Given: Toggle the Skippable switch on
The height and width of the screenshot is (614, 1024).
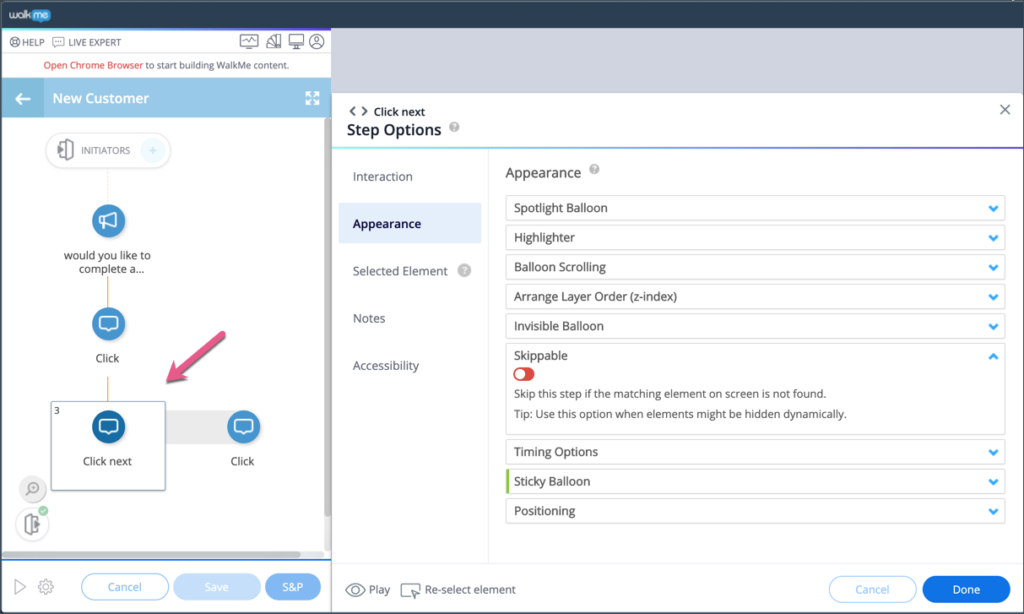Looking at the screenshot, I should click(x=524, y=374).
